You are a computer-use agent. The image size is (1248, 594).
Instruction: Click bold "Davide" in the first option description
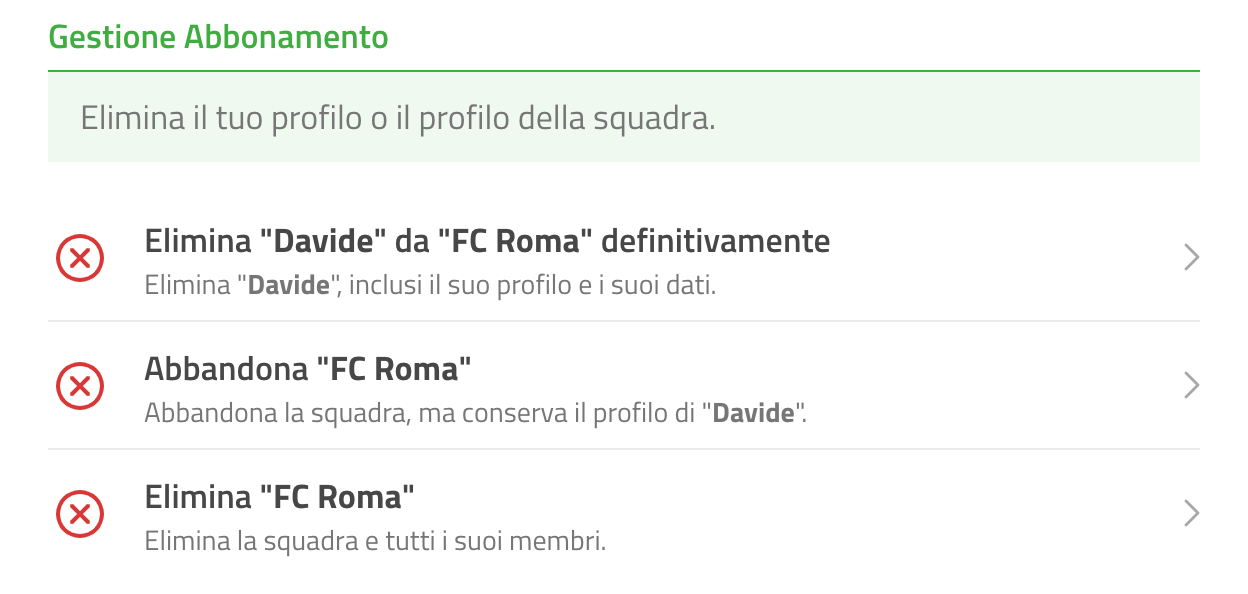(289, 286)
